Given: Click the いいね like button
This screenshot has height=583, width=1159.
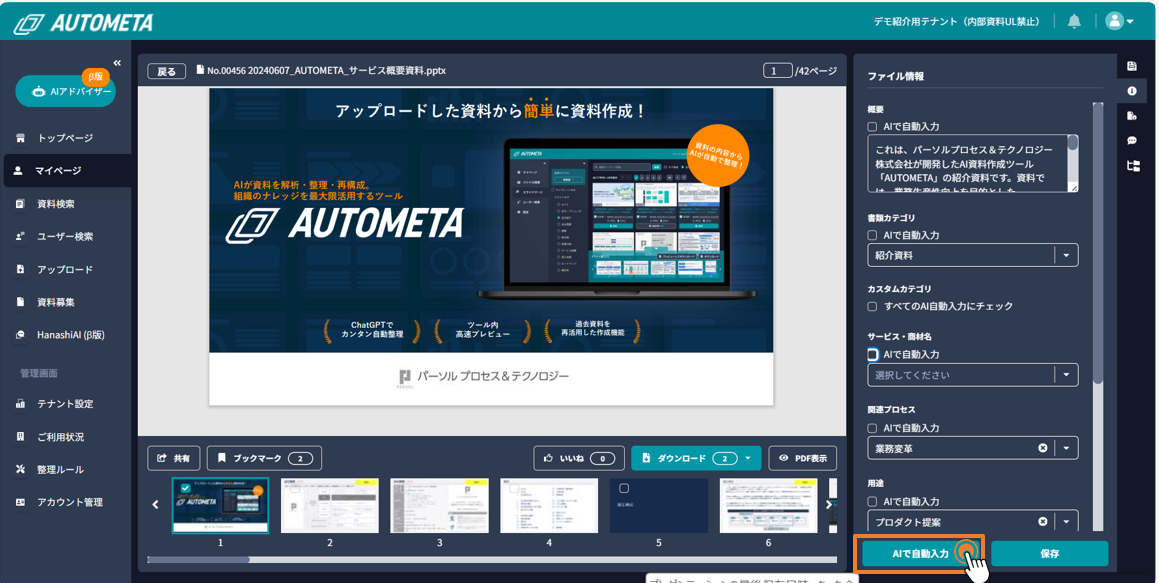Looking at the screenshot, I should [579, 458].
